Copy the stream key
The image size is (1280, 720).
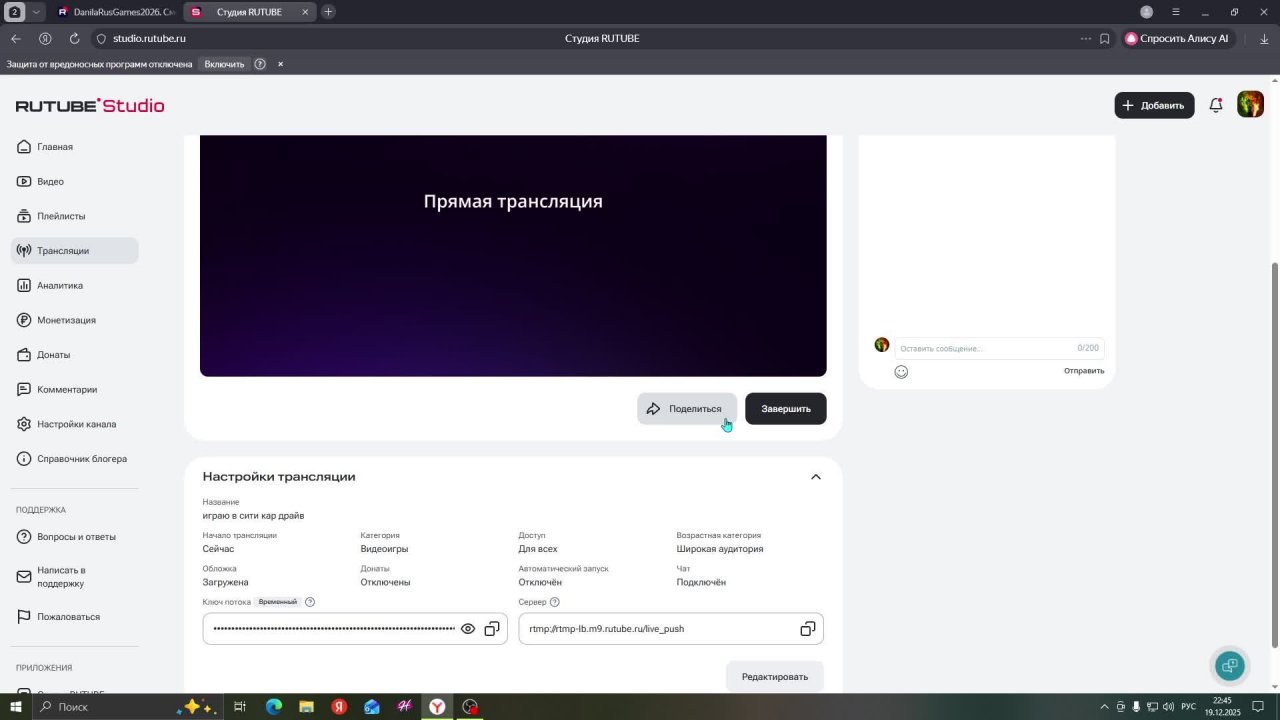tap(492, 629)
